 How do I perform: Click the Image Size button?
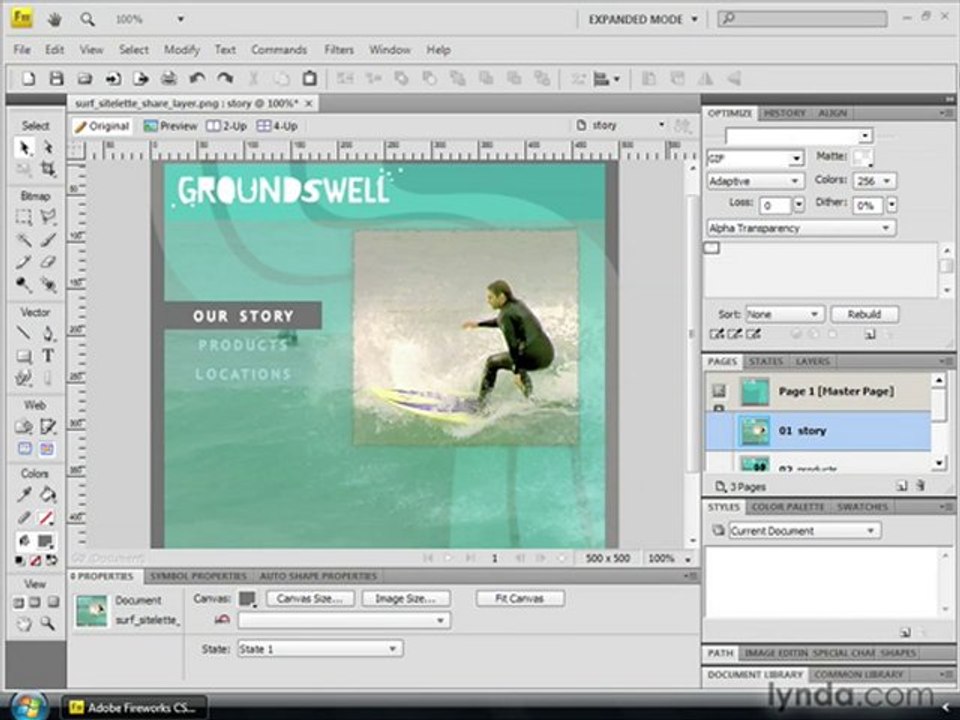405,598
